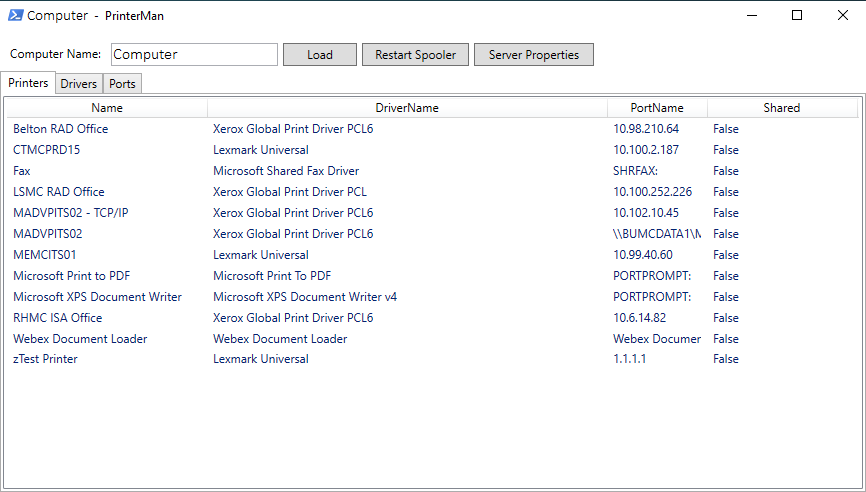
Task: Click port 10.100.252.226
Action: point(652,192)
